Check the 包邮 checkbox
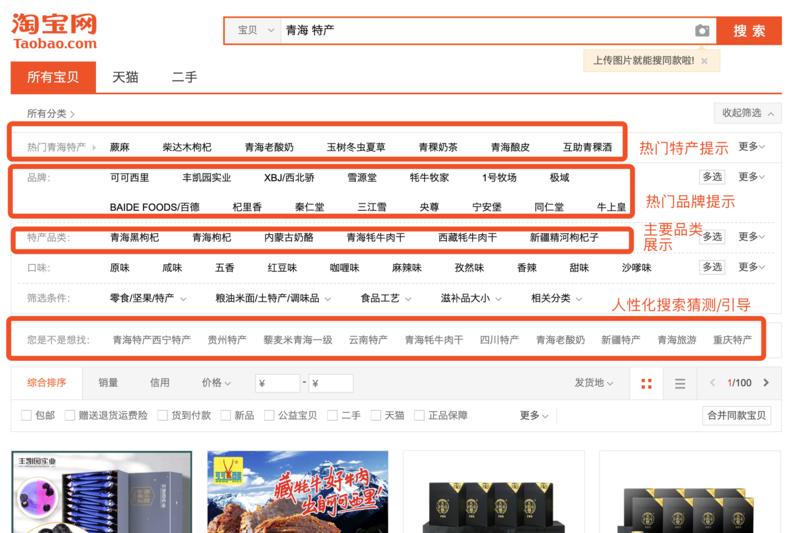 click(x=27, y=416)
